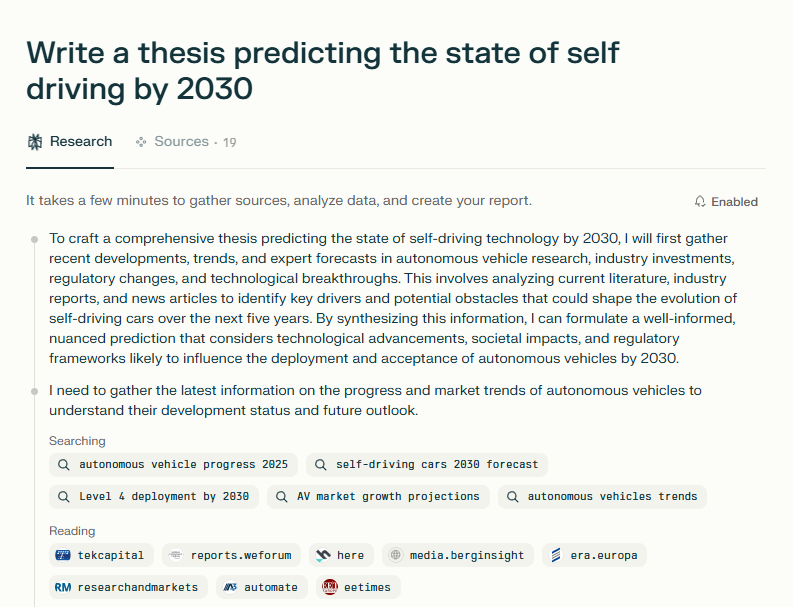
Task: Click the reports.weforum source favicon
Action: [176, 555]
